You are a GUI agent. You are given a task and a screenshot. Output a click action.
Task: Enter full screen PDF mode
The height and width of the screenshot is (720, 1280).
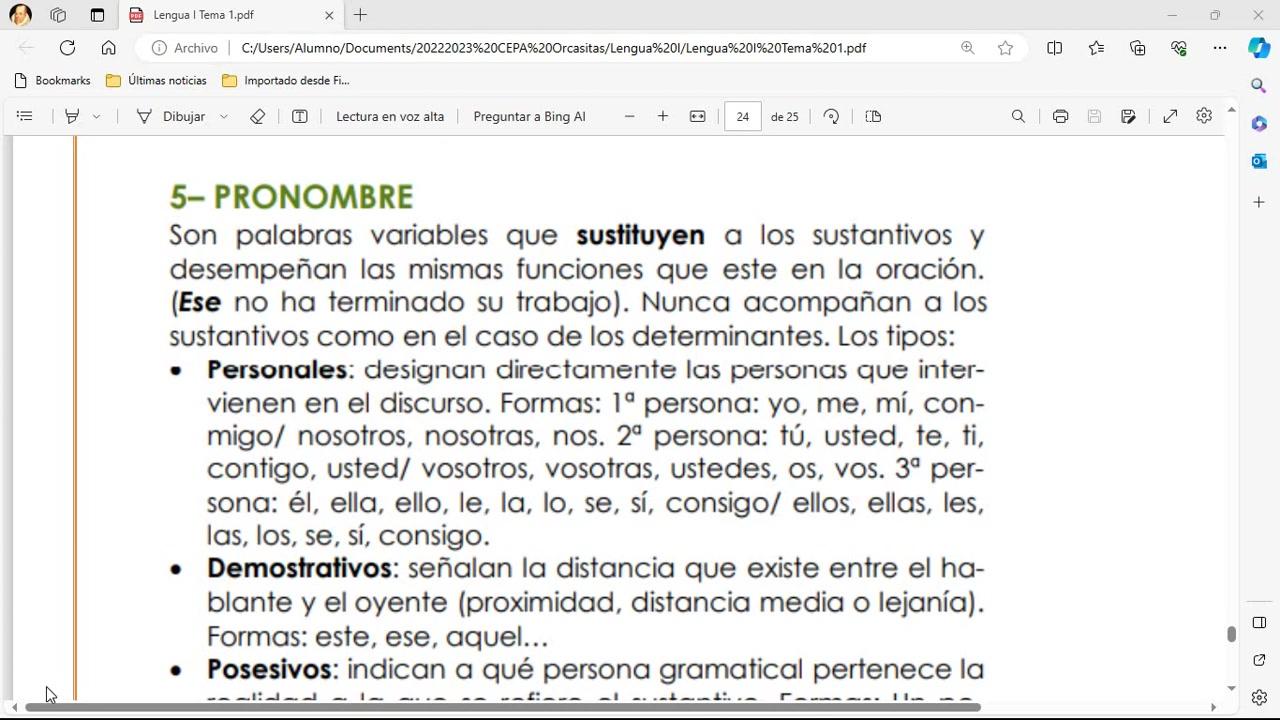(x=1170, y=117)
